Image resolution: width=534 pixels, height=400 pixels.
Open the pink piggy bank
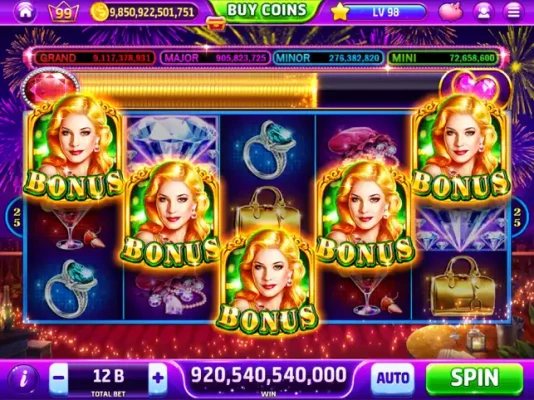pyautogui.click(x=451, y=12)
